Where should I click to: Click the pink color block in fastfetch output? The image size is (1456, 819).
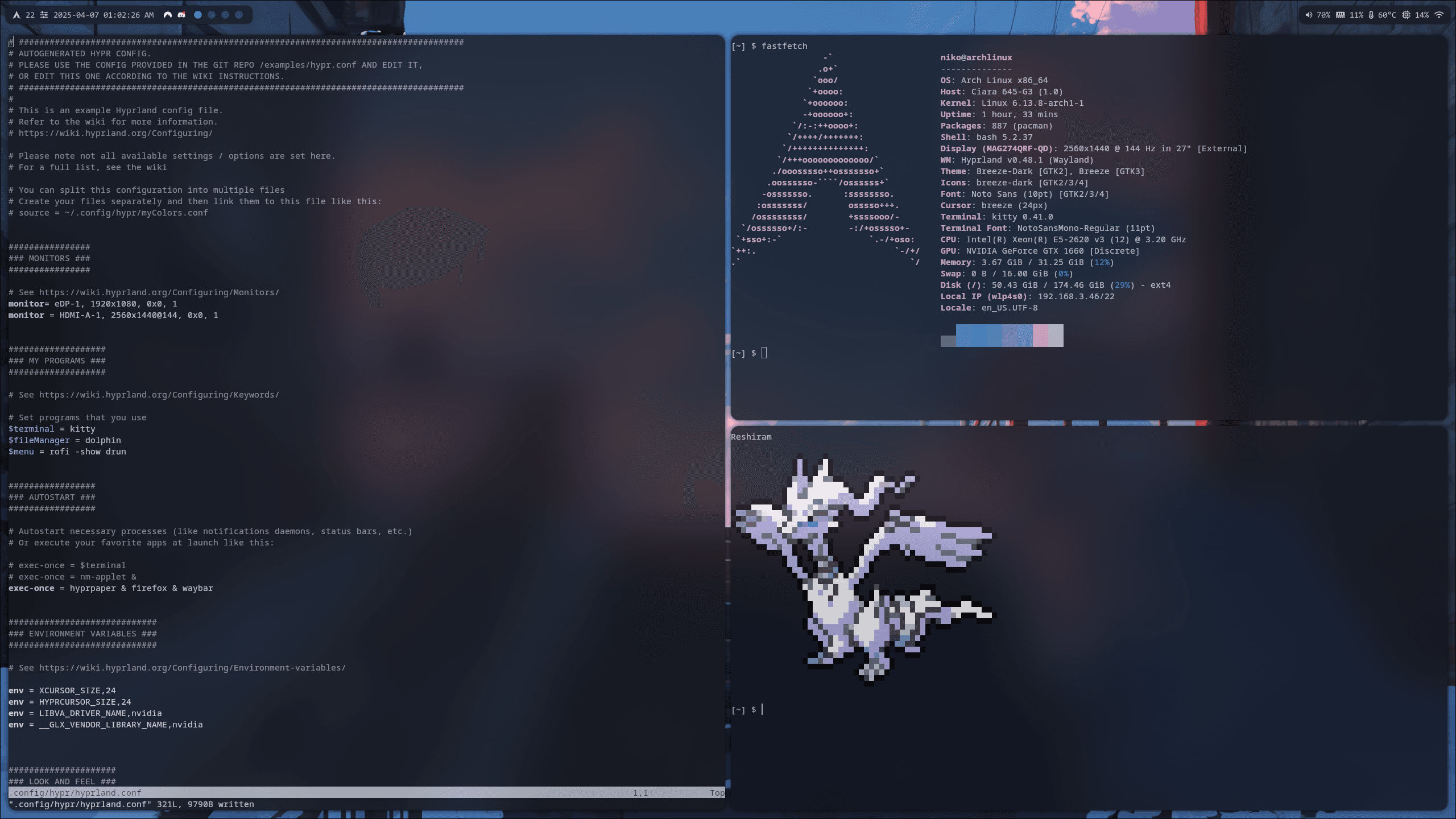click(x=1040, y=336)
